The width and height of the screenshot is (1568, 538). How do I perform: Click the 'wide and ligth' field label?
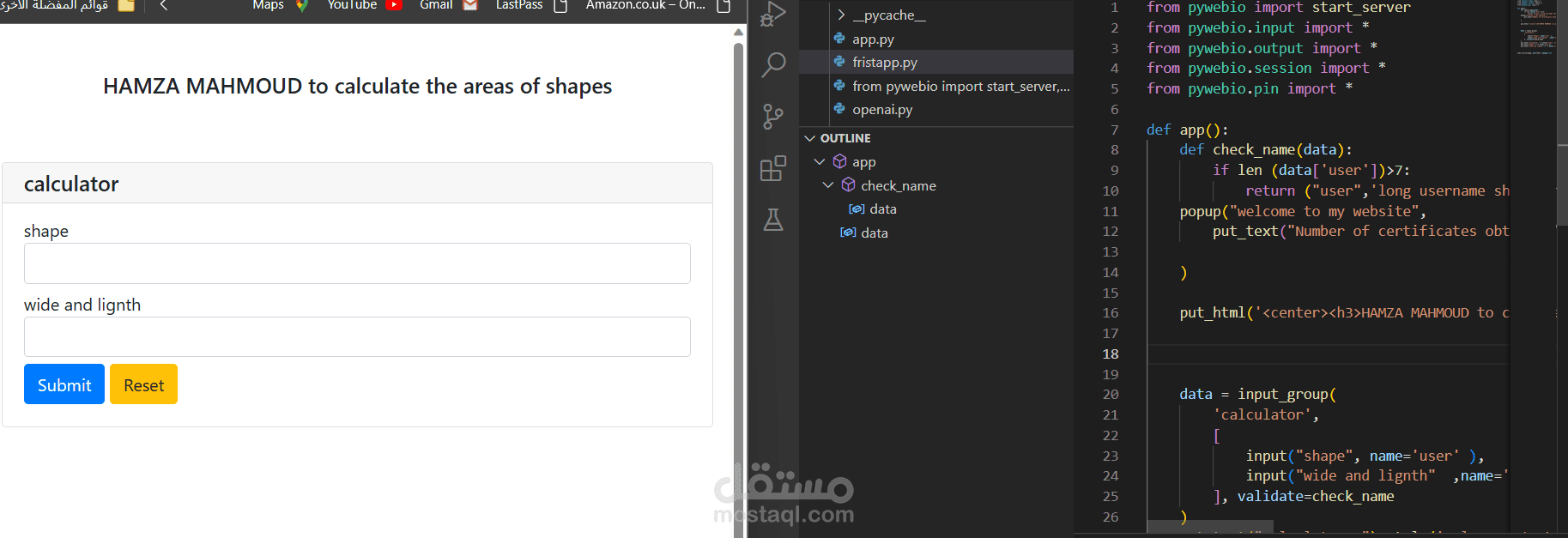coord(82,305)
